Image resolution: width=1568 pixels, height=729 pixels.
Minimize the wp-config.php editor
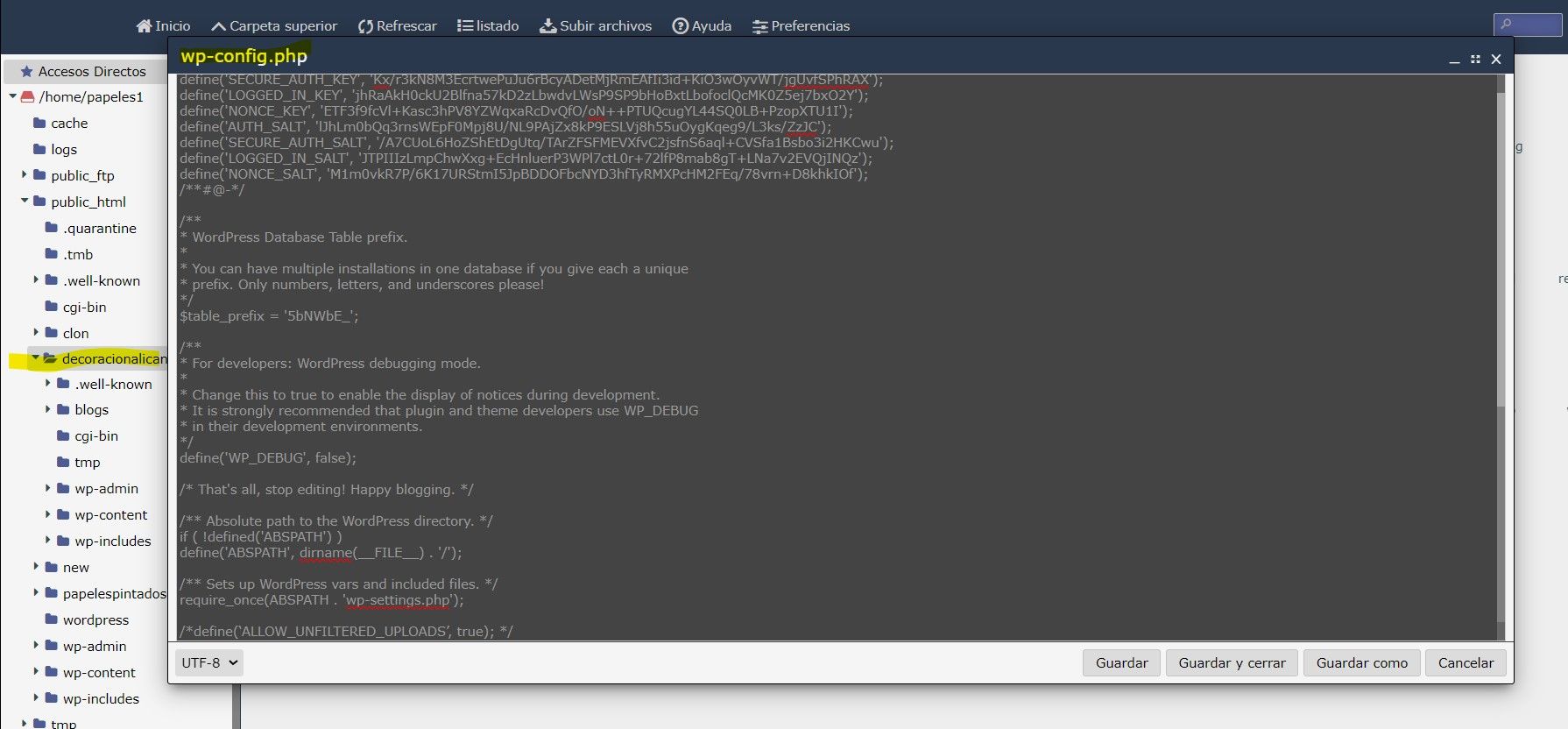coord(1454,60)
